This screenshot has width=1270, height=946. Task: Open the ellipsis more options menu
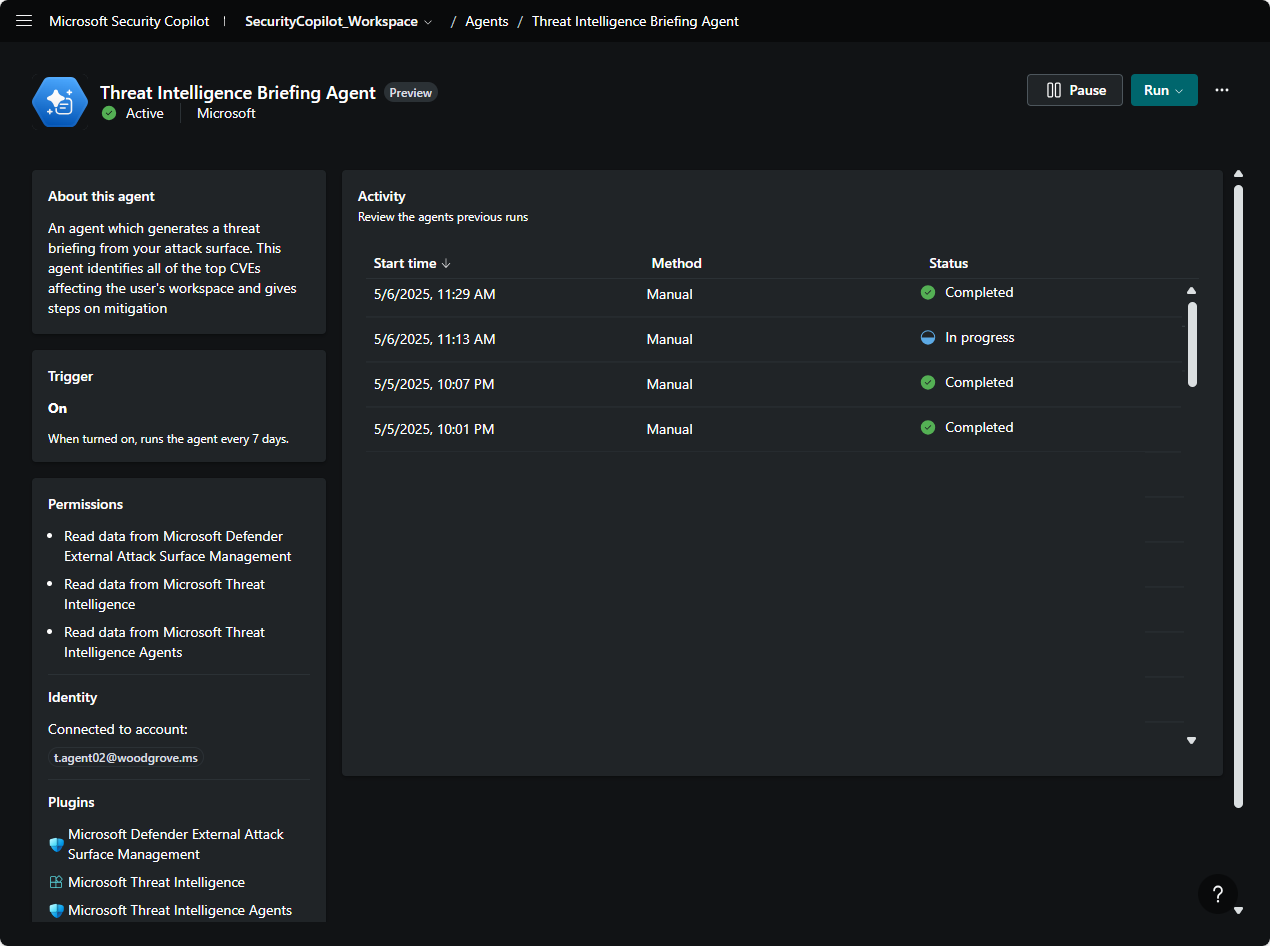pyautogui.click(x=1221, y=90)
